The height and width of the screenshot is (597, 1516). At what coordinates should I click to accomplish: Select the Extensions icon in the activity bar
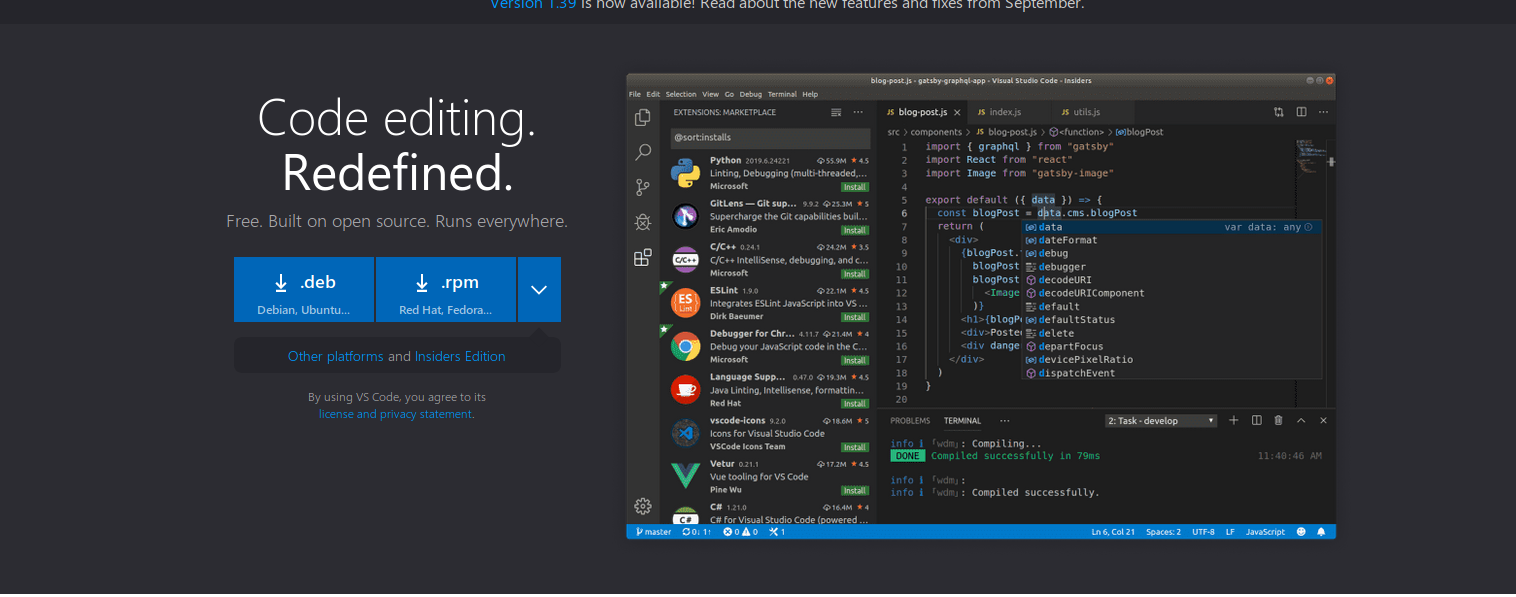643,257
